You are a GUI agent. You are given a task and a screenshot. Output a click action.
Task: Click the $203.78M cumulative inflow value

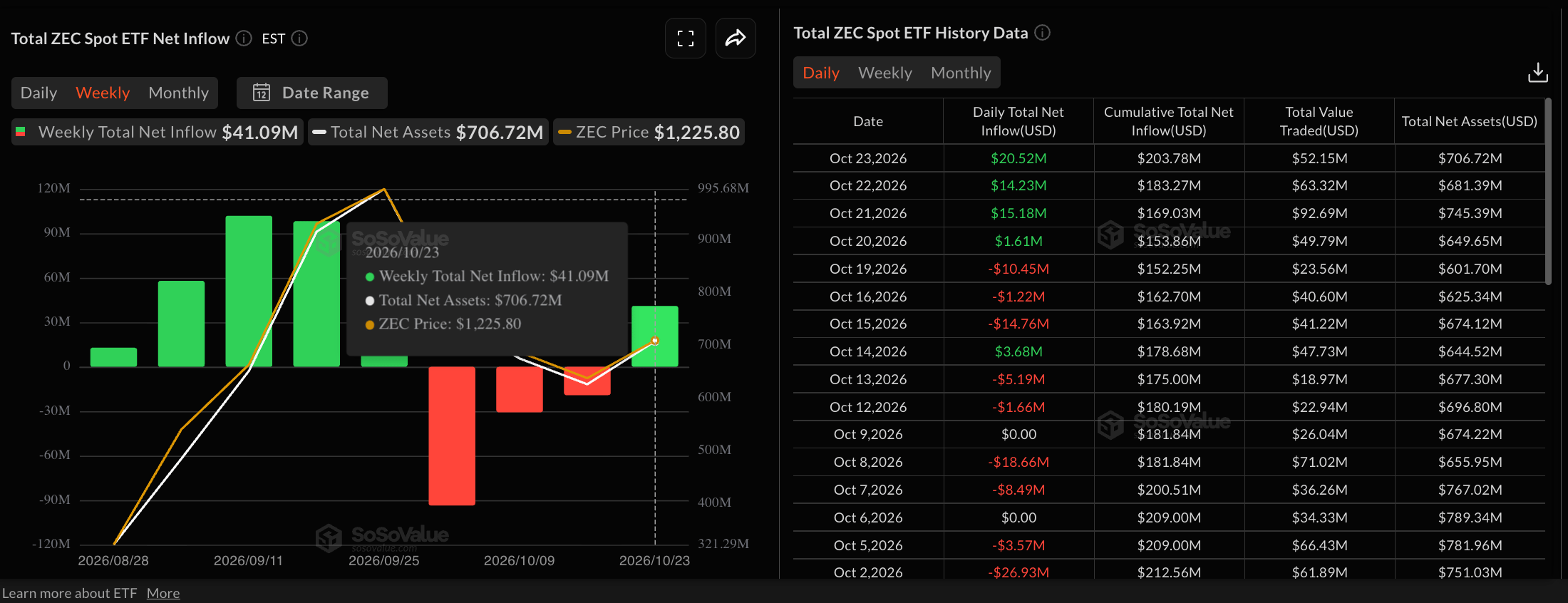point(1169,158)
